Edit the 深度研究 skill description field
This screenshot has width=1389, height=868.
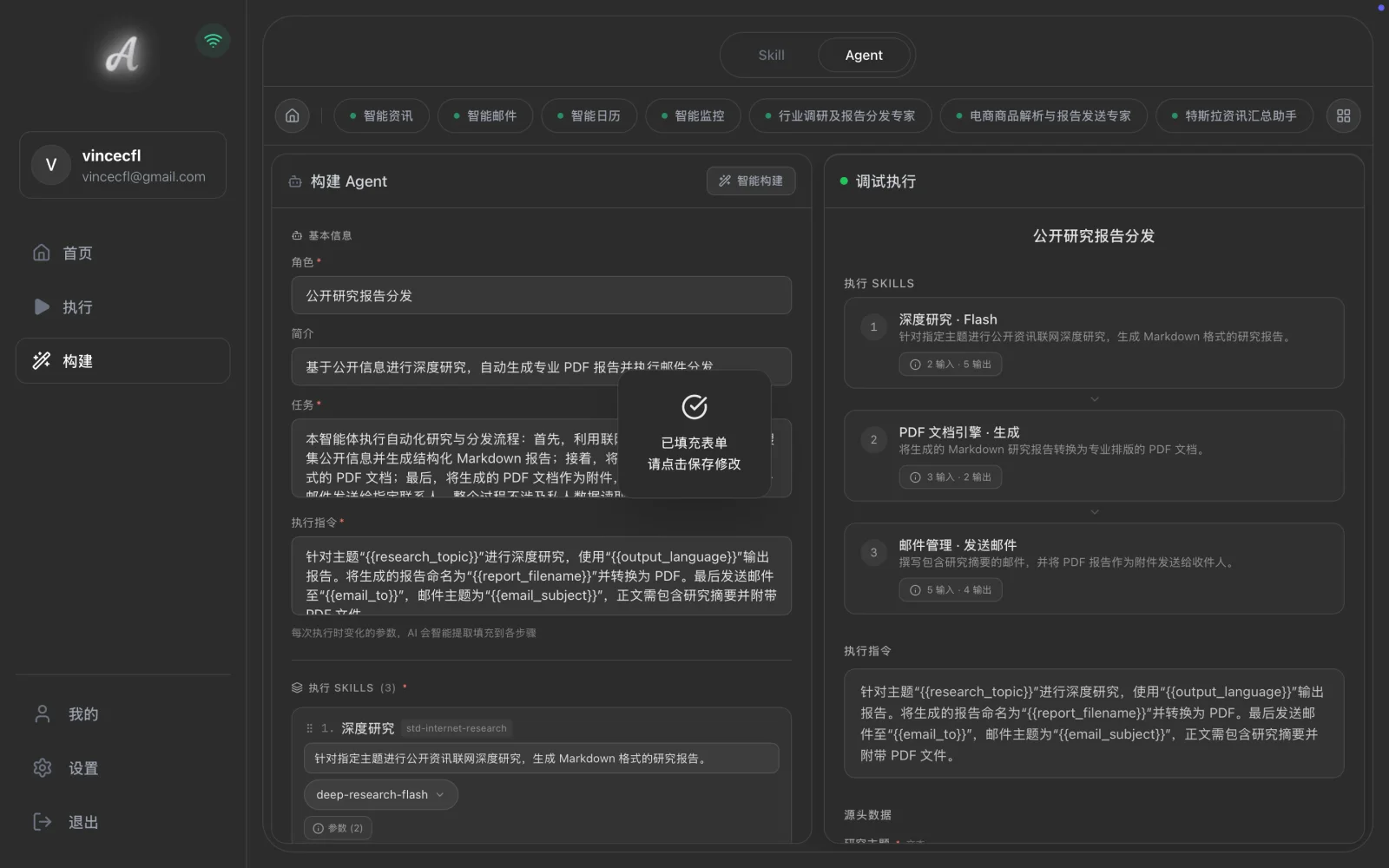pyautogui.click(x=541, y=759)
